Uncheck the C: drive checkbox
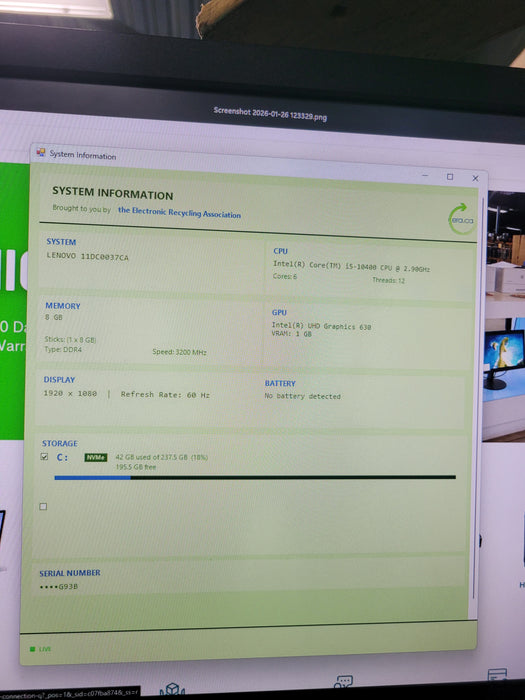This screenshot has height=700, width=525. coord(44,456)
